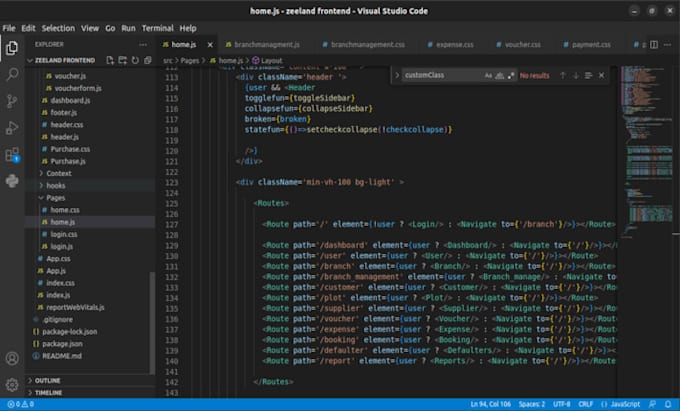The width and height of the screenshot is (680, 411).
Task: Create a new file in ZEELAND FRONTEND
Action: click(110, 60)
